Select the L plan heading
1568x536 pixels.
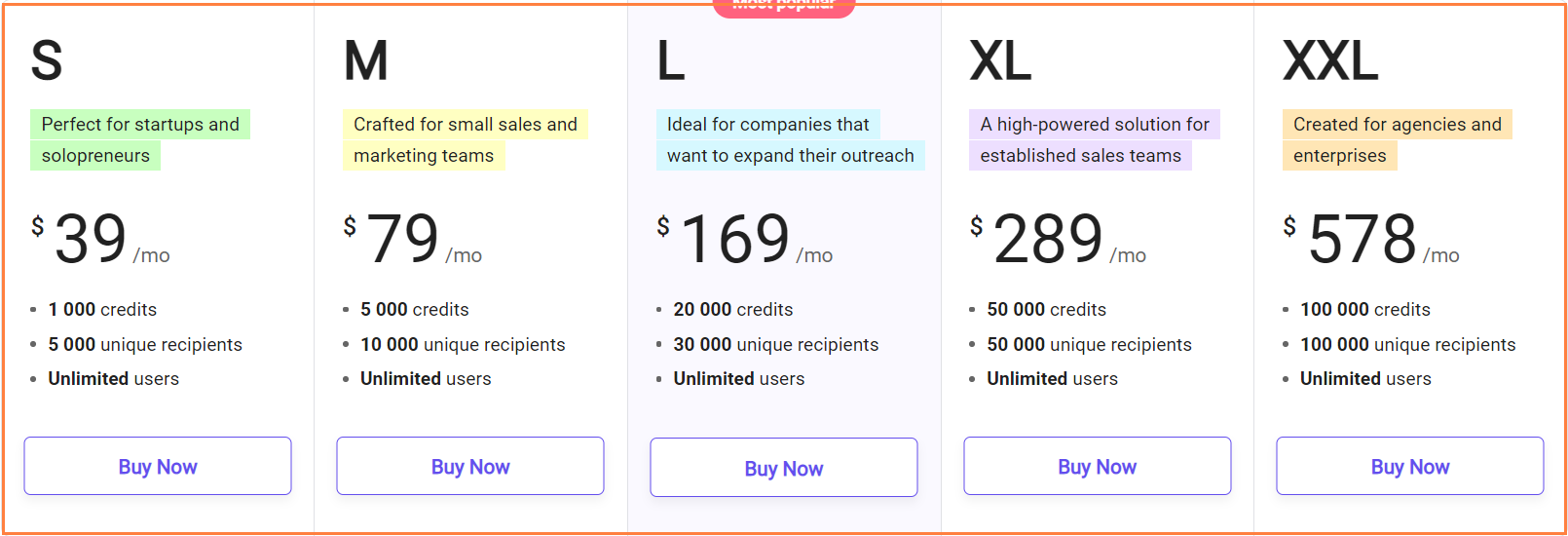pos(671,60)
